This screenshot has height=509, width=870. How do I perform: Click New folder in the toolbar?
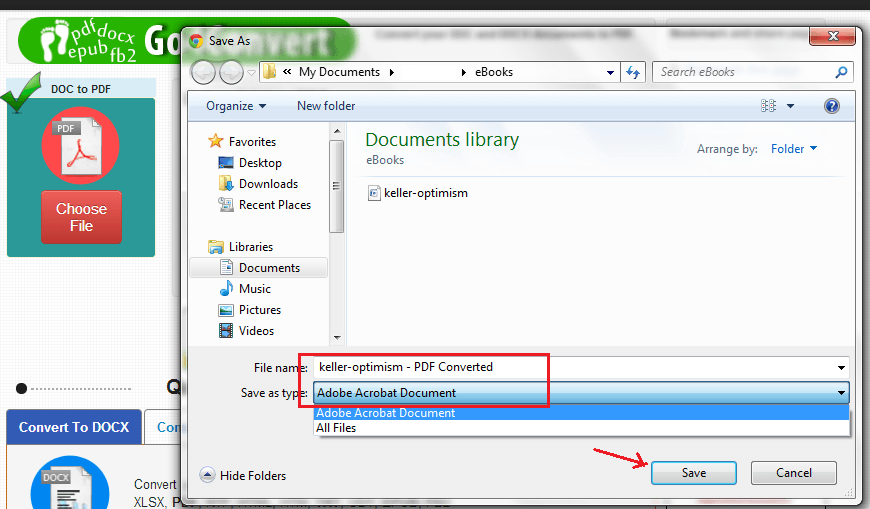coord(326,106)
